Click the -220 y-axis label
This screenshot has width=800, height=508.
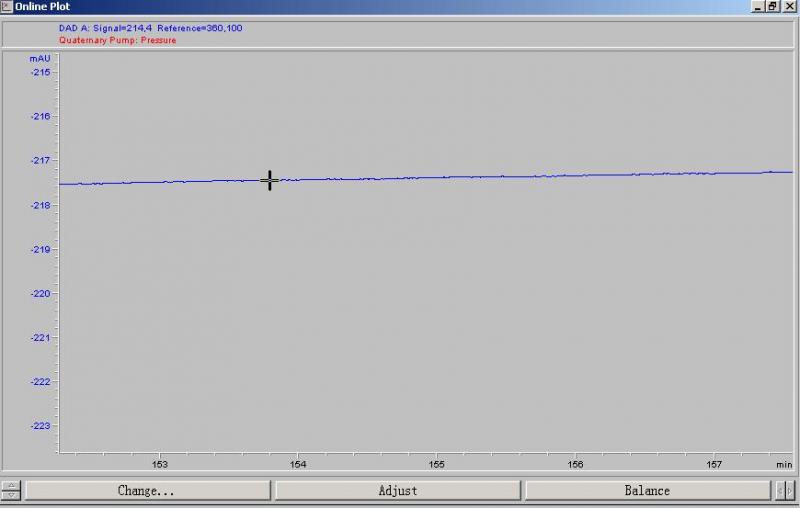point(40,294)
